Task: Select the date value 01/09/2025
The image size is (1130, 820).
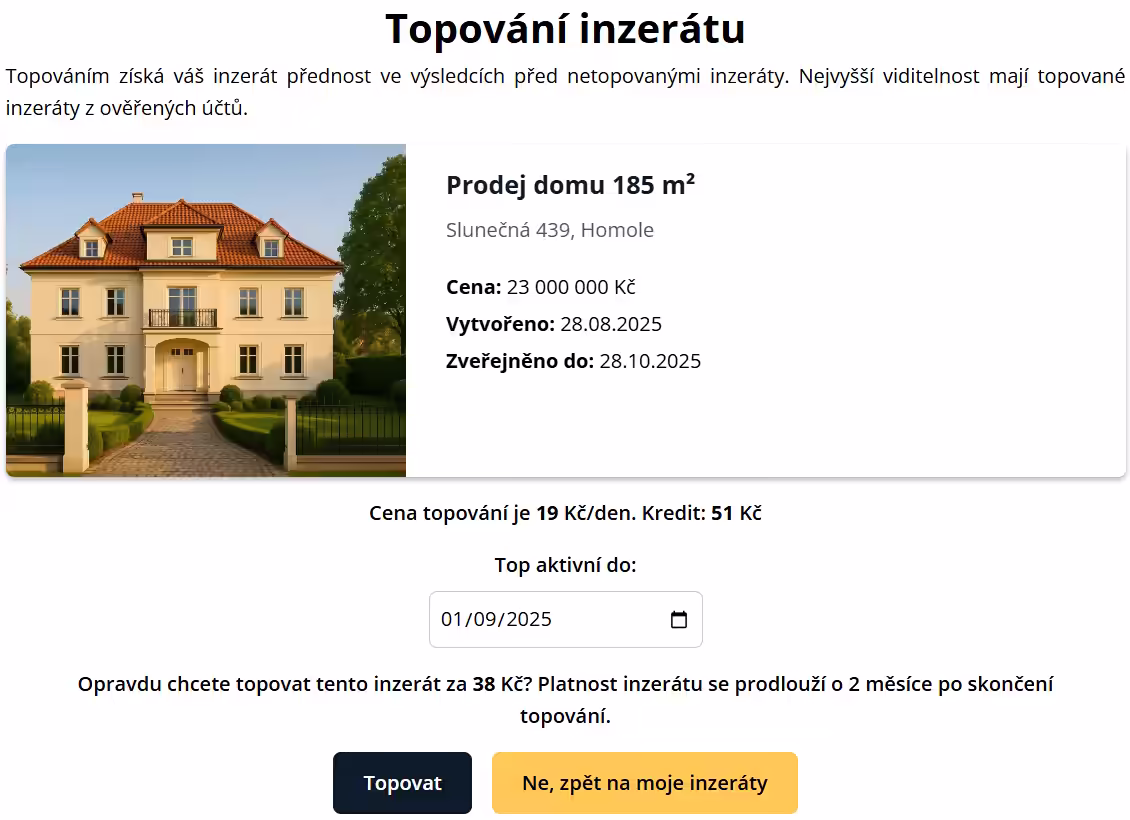Action: (497, 619)
